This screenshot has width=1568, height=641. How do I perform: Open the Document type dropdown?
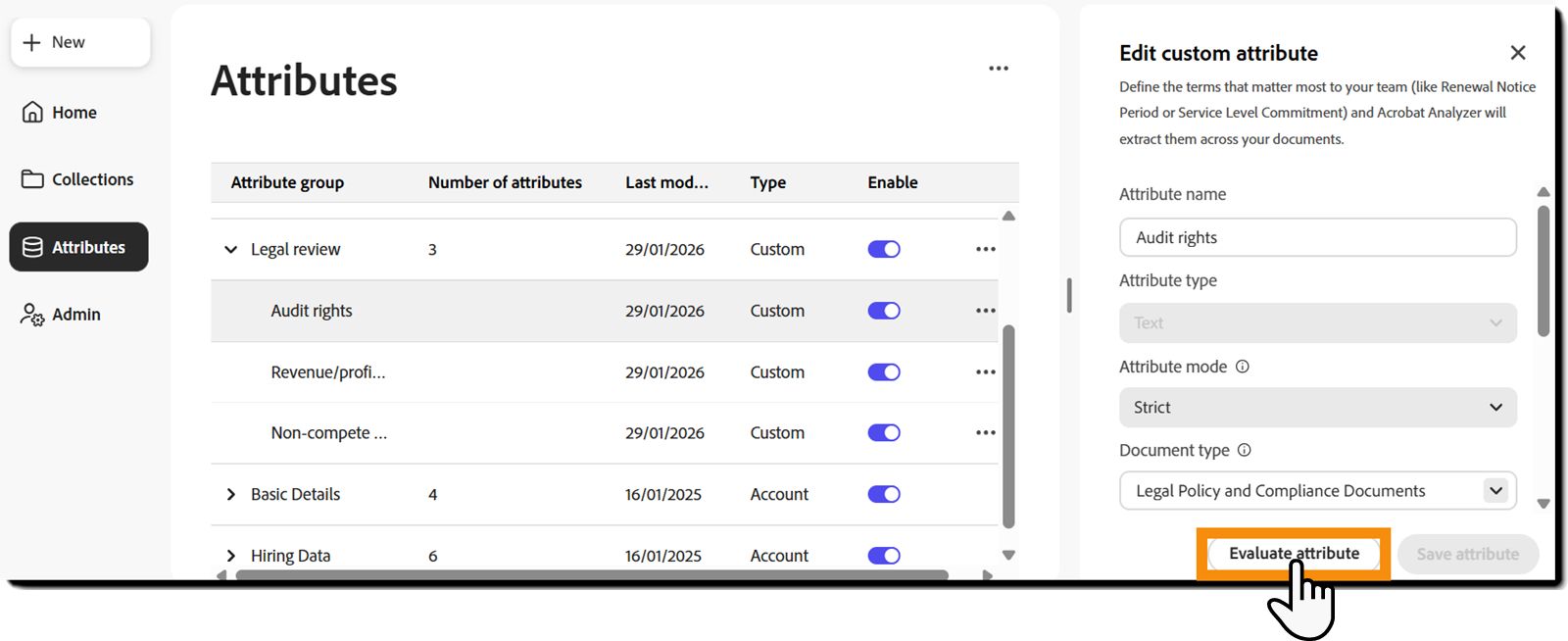coord(1318,491)
